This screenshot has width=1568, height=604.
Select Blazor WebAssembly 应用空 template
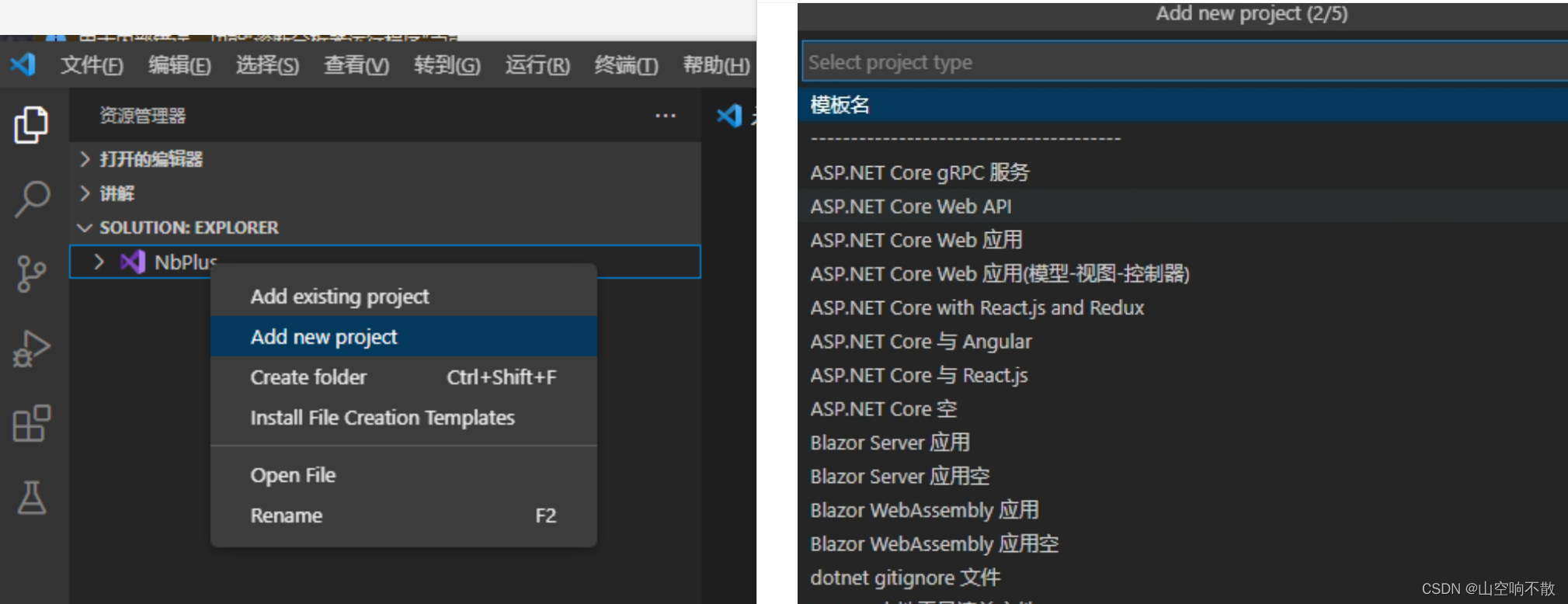click(1183, 543)
